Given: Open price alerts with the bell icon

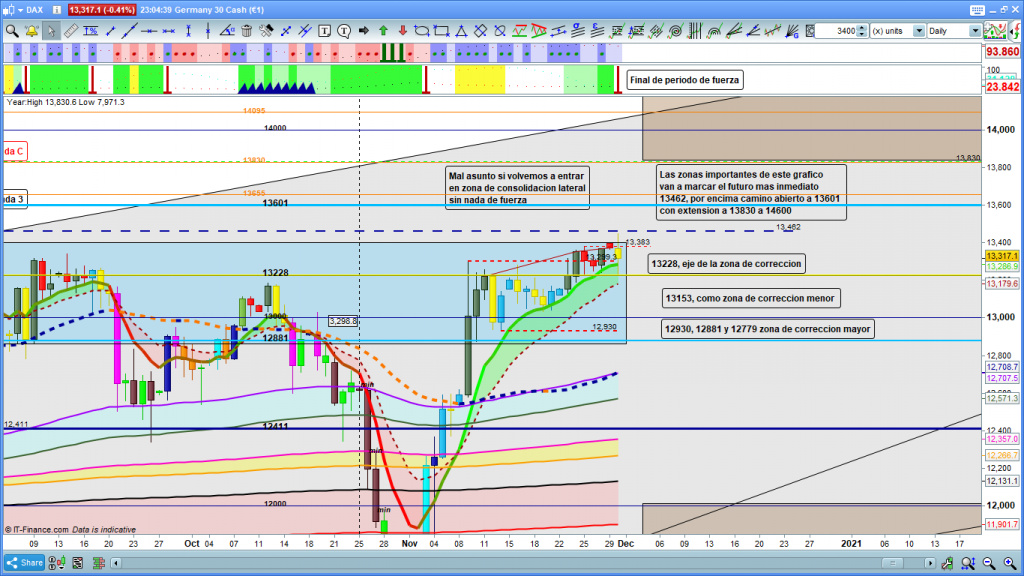Looking at the screenshot, I should point(31,31).
